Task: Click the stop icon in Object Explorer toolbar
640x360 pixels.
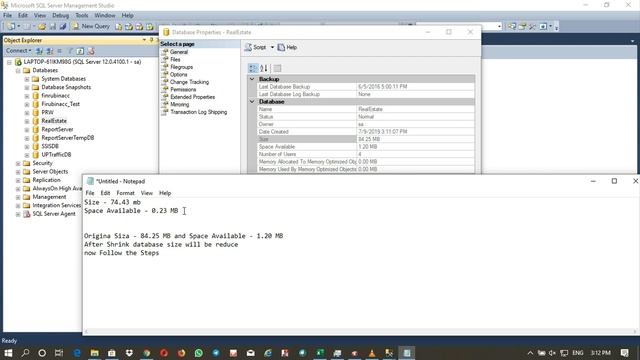Action: coord(60,51)
